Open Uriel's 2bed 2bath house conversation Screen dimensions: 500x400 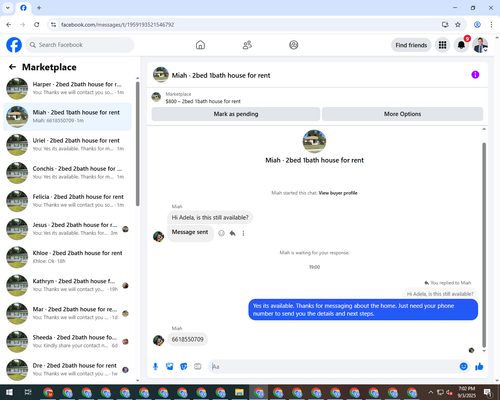[67, 145]
